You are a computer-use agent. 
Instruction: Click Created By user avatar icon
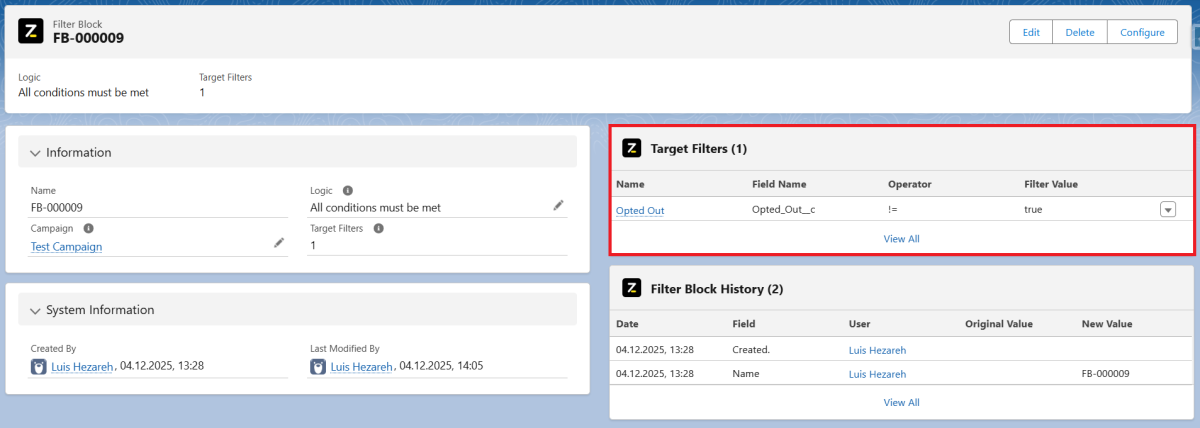click(39, 367)
